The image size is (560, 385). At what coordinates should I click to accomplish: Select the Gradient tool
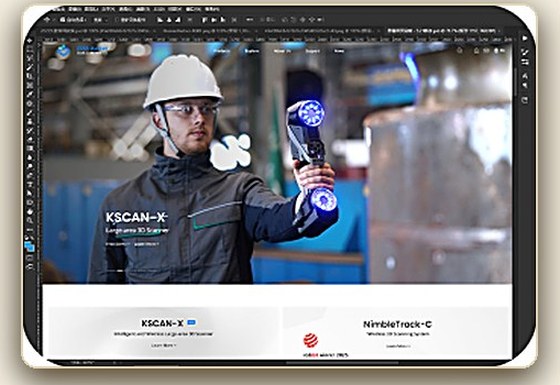click(30, 148)
